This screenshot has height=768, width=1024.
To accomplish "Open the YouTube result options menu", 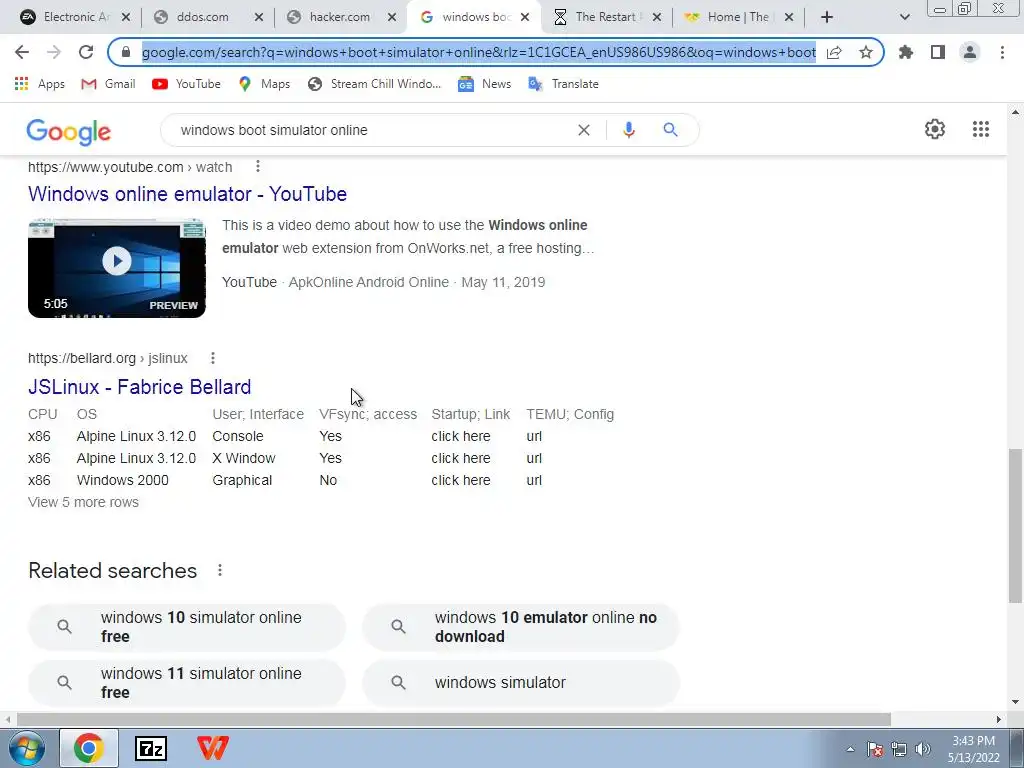I will [x=258, y=167].
